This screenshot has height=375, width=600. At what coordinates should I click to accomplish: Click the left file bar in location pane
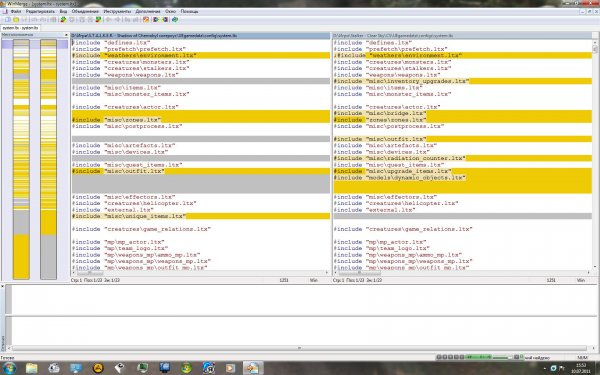click(21, 159)
